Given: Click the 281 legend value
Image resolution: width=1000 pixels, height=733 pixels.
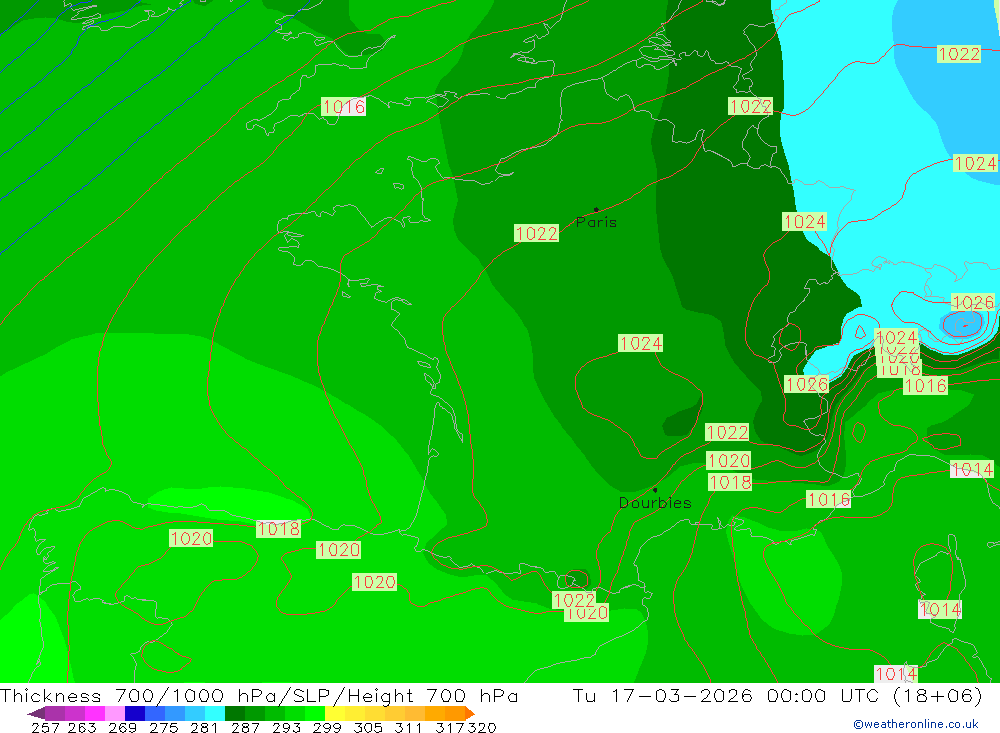Looking at the screenshot, I should [x=204, y=728].
